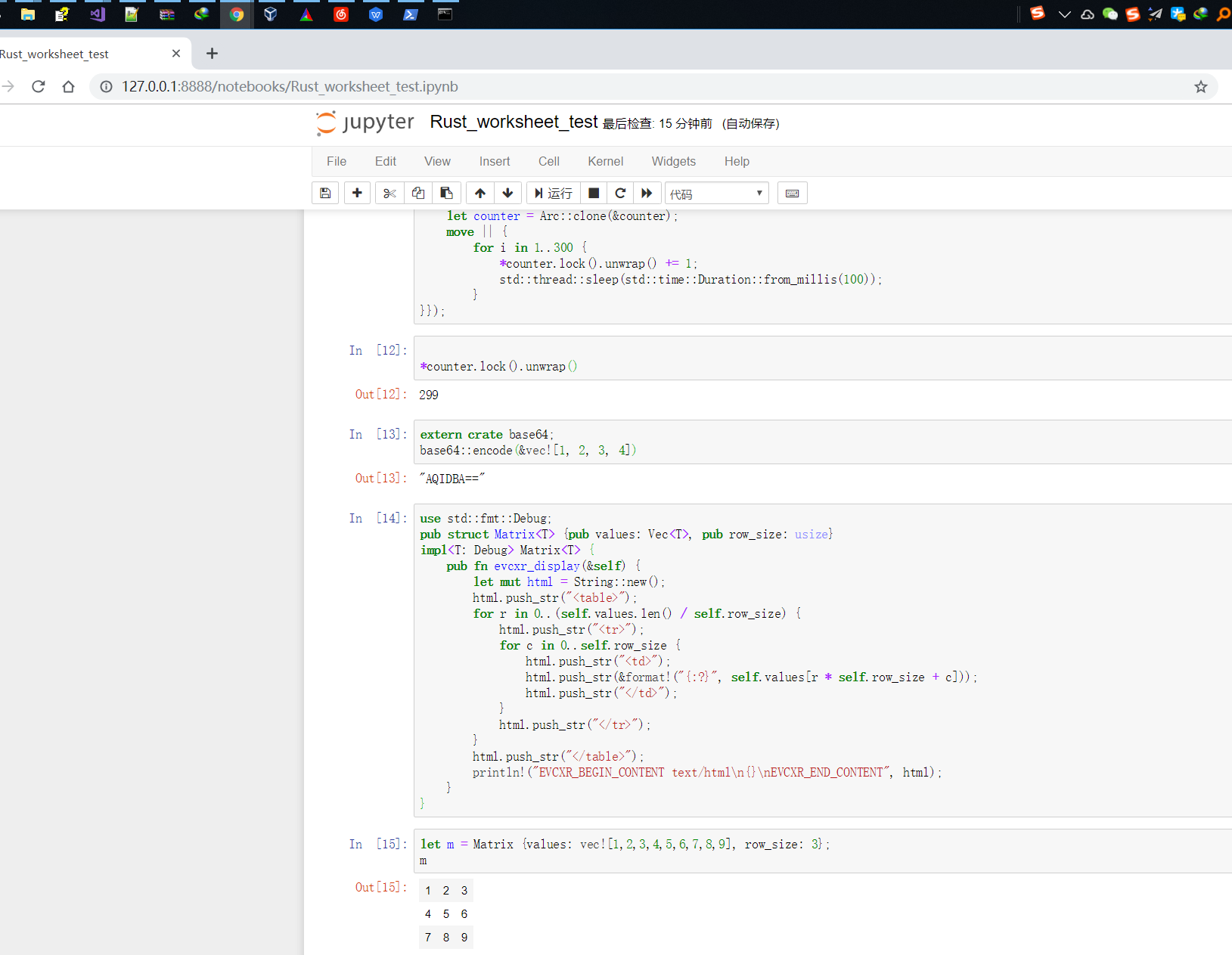Screen dimensions: 1232x955
Task: Open the Widgets menu
Action: [673, 161]
